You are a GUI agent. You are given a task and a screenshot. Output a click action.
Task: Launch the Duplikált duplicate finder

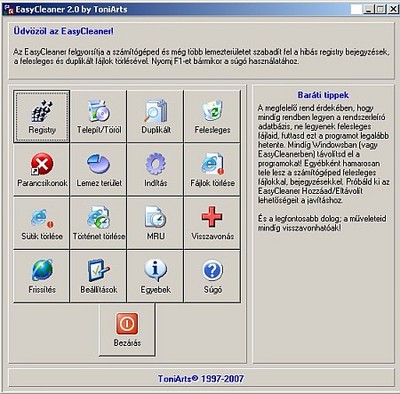pos(155,116)
